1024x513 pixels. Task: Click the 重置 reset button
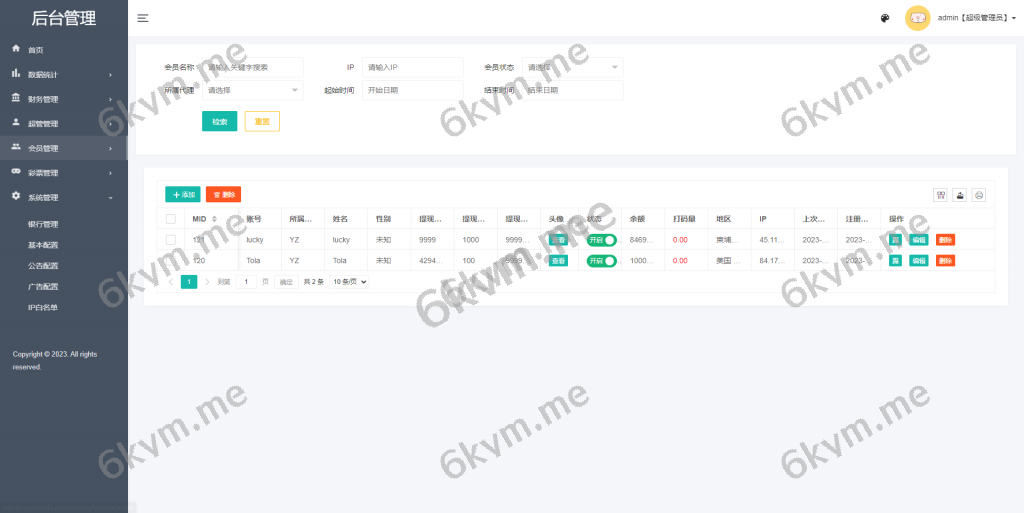[262, 122]
